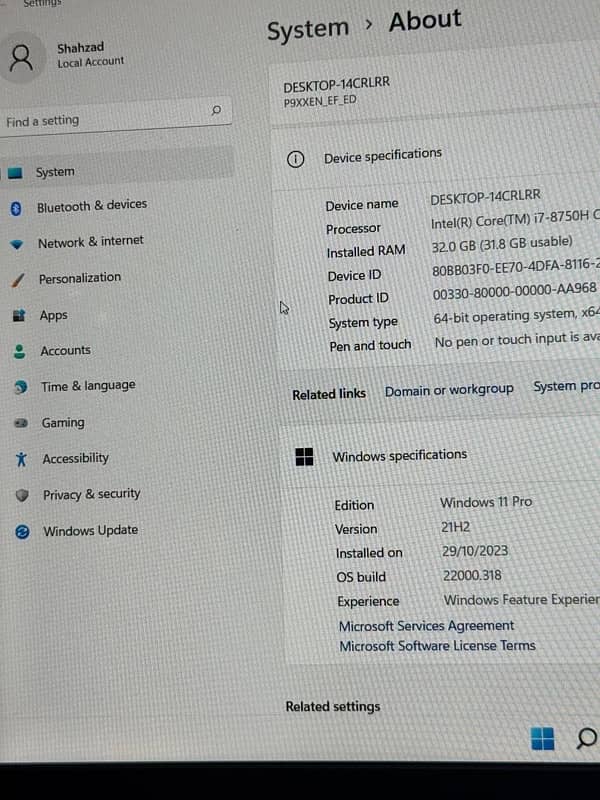Click the search magnifier in Find a setting
Screen dimensions: 600x800
point(216,110)
